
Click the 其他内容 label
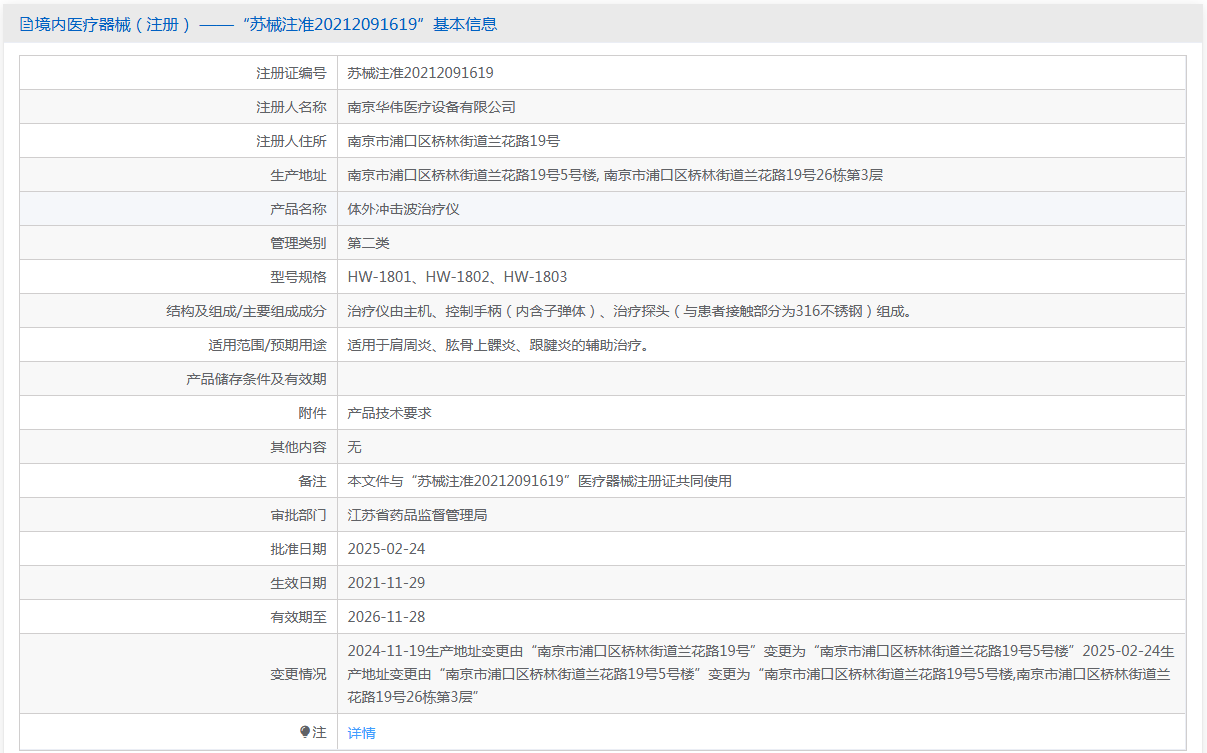click(x=298, y=447)
